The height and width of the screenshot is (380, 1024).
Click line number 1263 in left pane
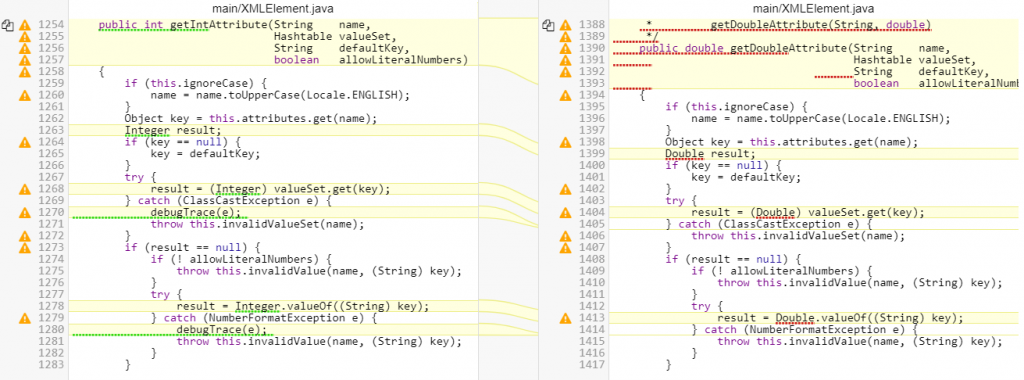coord(50,131)
